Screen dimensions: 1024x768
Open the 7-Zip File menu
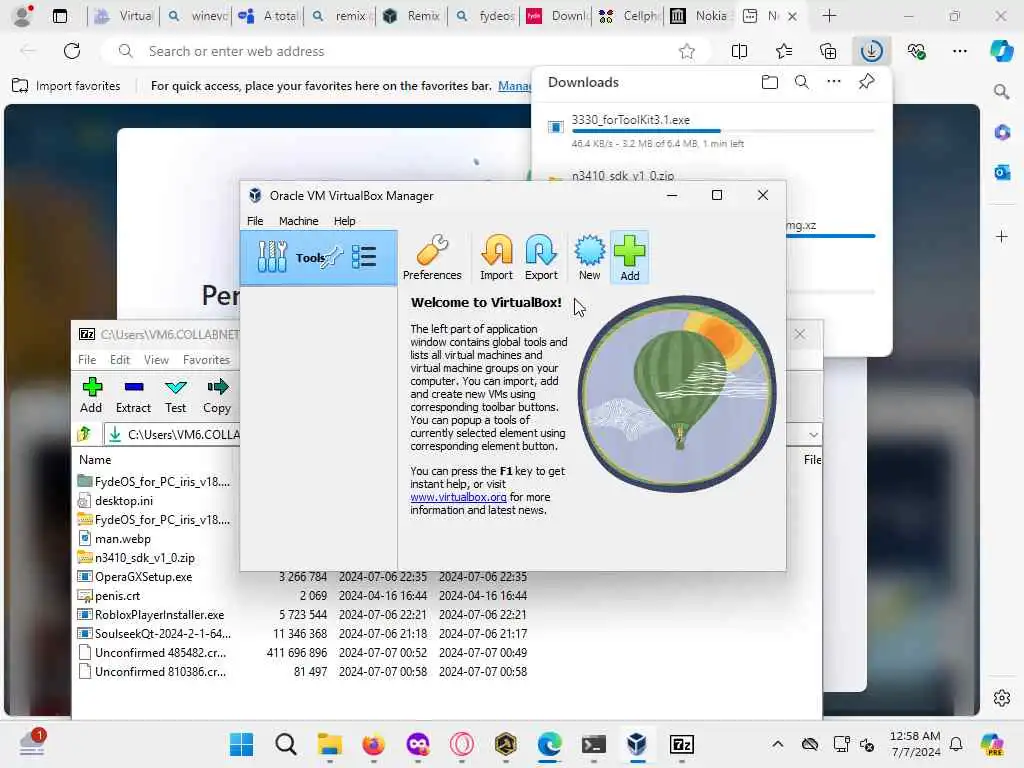click(x=87, y=360)
